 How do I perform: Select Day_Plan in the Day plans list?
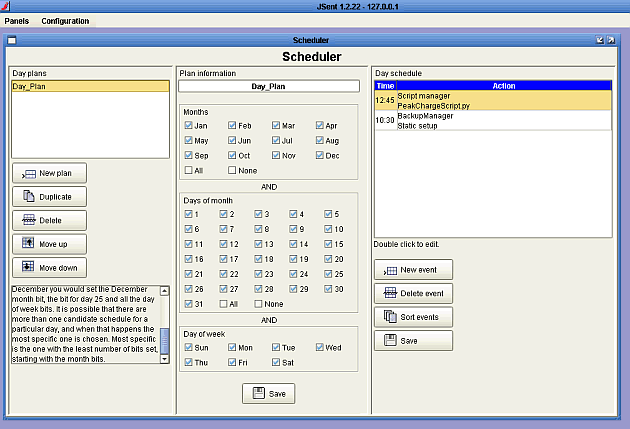point(90,86)
